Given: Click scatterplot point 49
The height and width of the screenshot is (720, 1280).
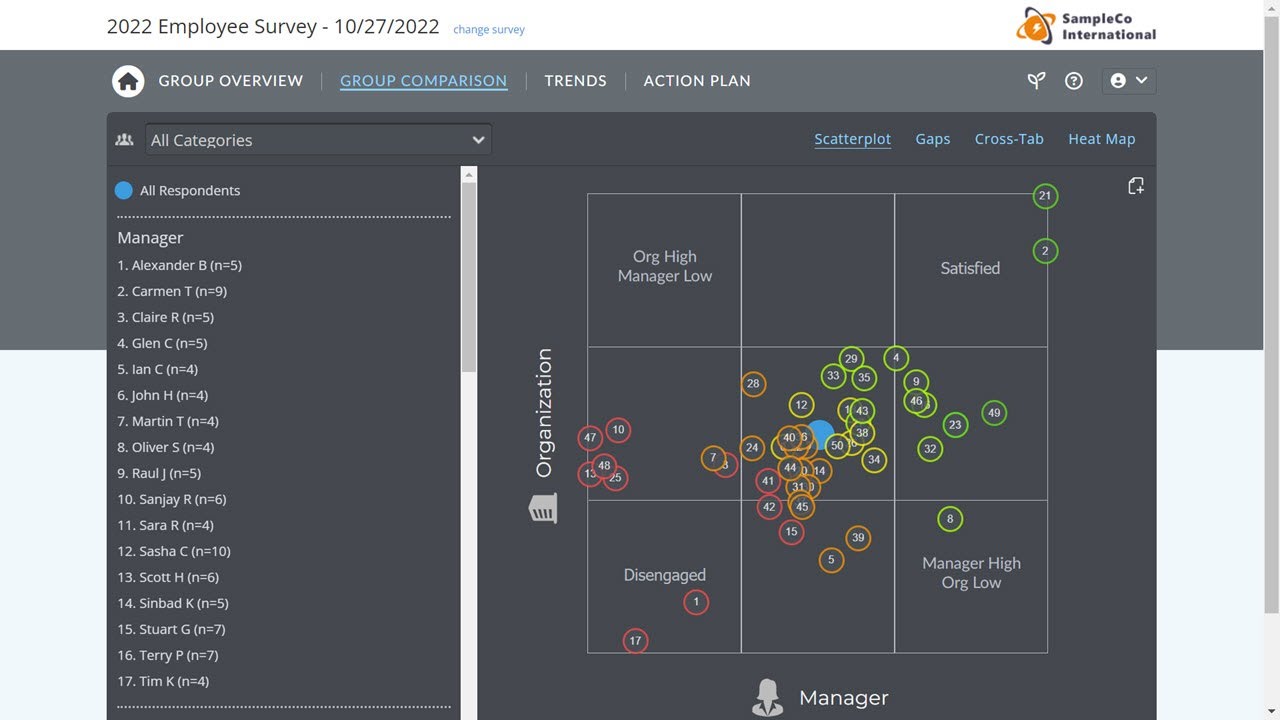Looking at the screenshot, I should click(x=993, y=413).
